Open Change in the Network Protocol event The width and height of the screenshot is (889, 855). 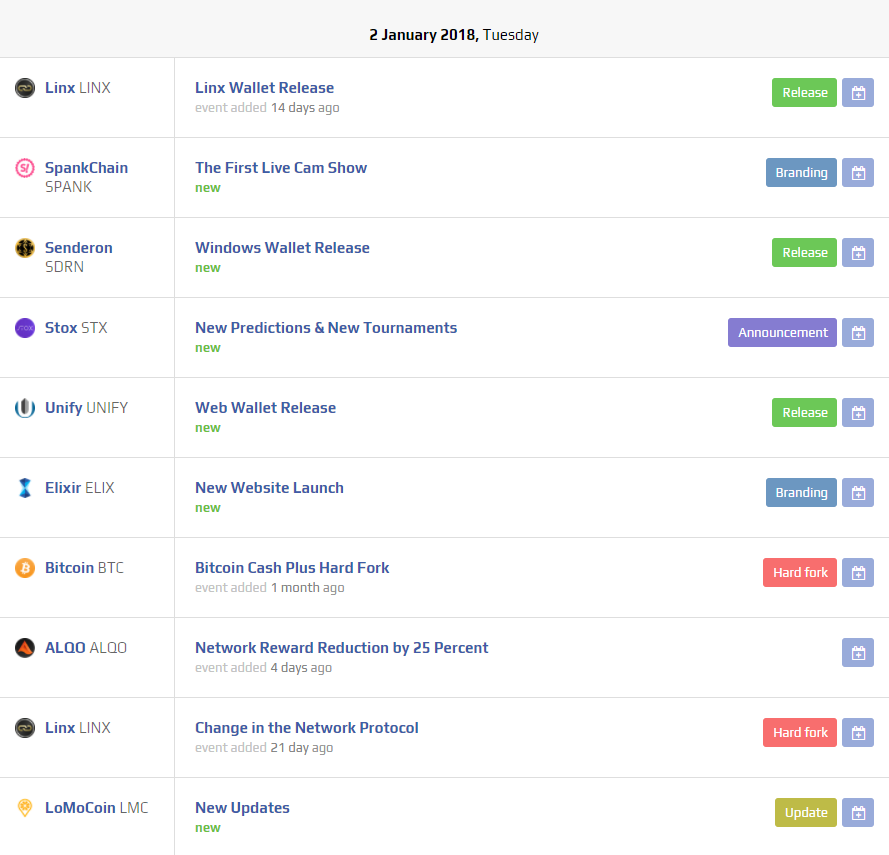307,727
